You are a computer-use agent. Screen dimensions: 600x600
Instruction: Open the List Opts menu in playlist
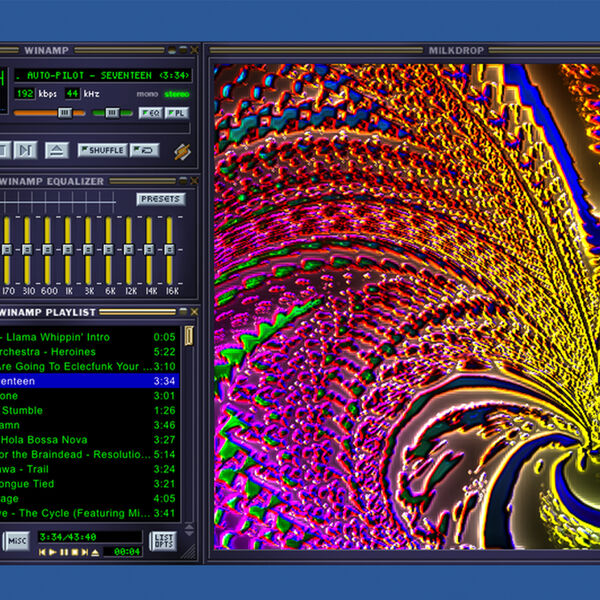163,541
